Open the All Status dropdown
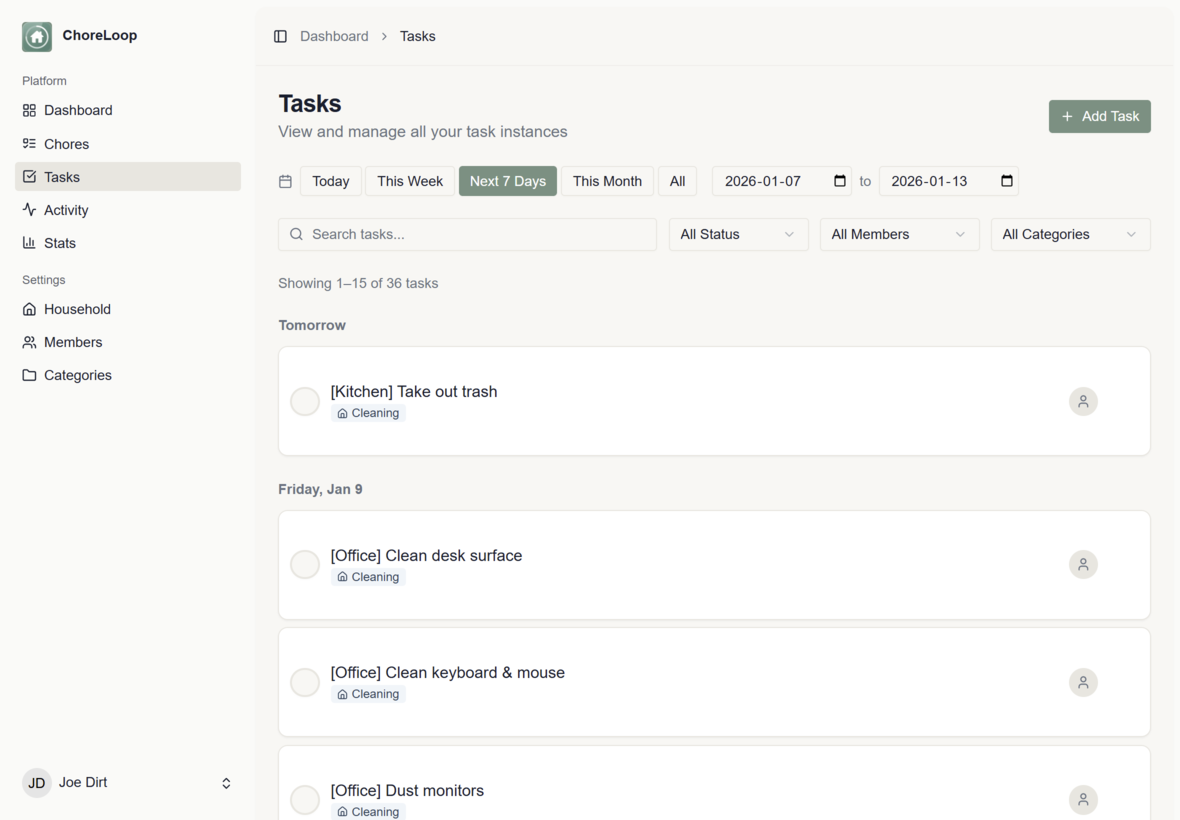 pyautogui.click(x=738, y=234)
